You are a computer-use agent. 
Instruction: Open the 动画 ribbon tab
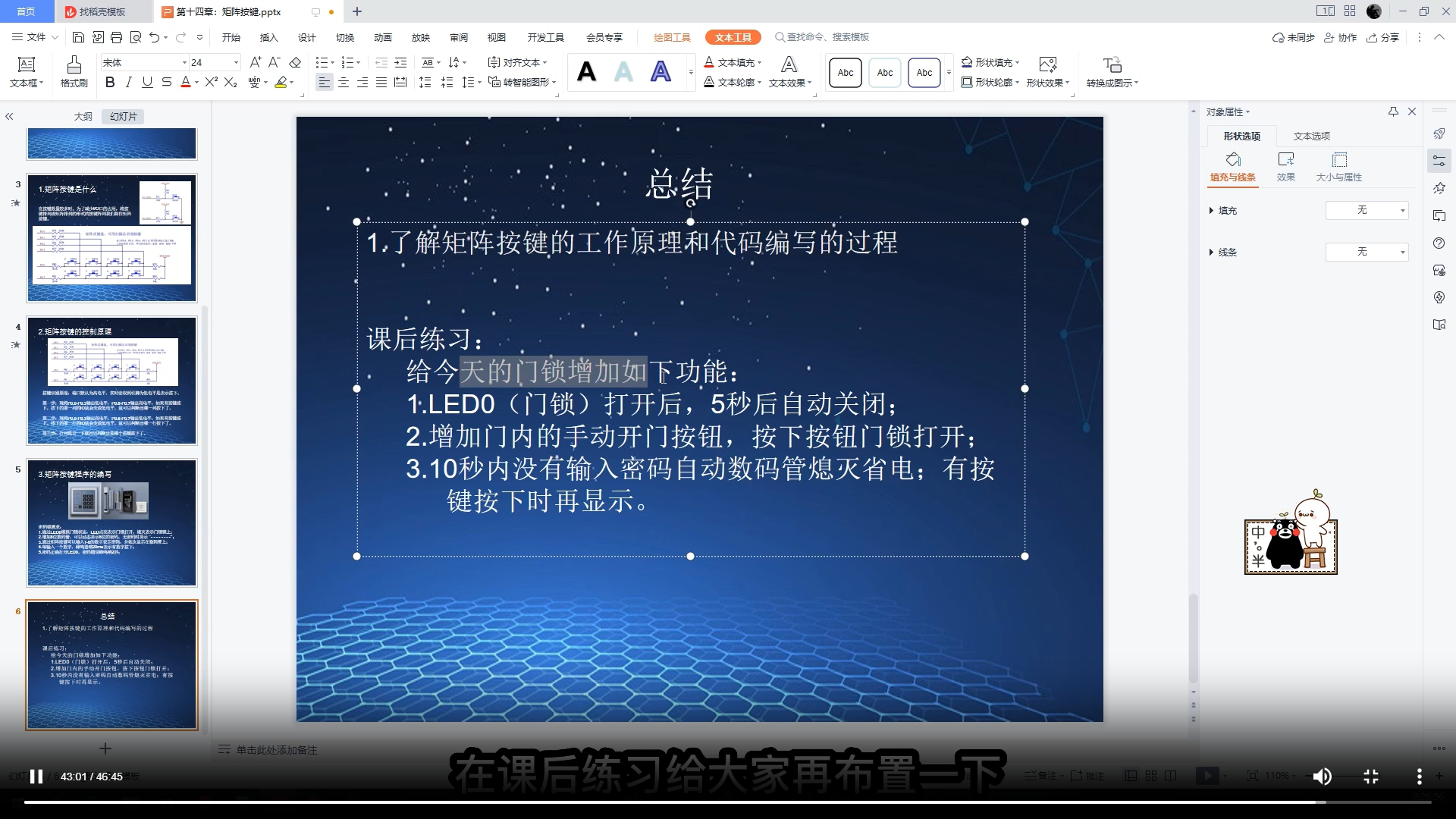[382, 37]
